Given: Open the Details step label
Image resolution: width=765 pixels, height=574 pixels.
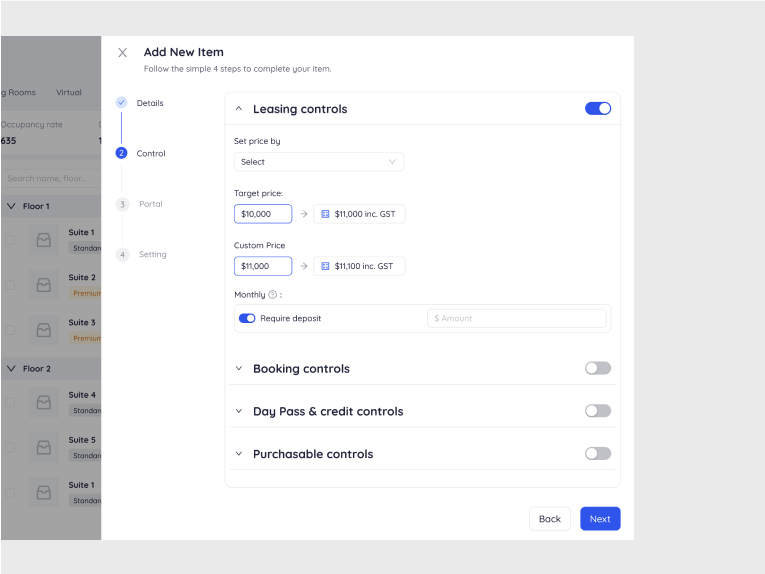Looking at the screenshot, I should pos(150,103).
